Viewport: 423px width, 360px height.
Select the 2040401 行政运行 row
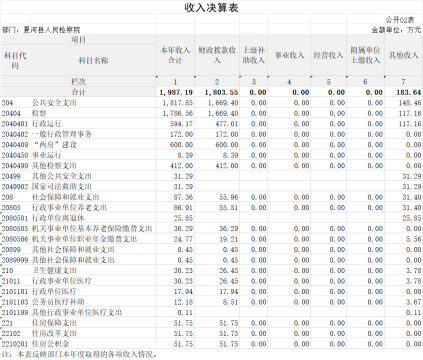point(211,124)
